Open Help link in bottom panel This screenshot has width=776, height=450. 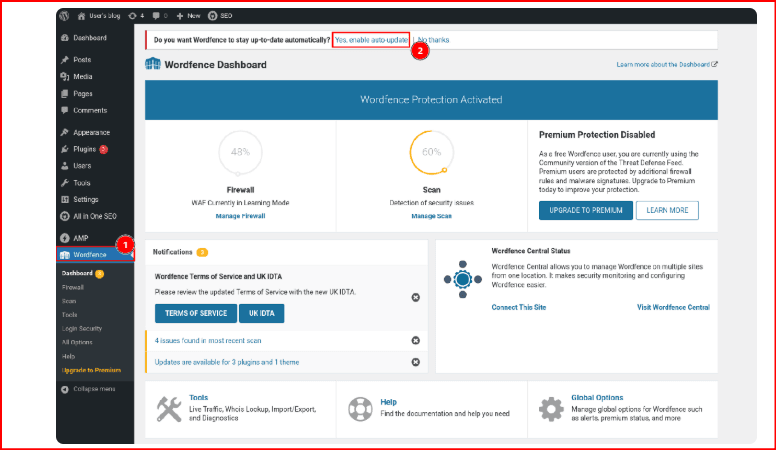pyautogui.click(x=388, y=402)
